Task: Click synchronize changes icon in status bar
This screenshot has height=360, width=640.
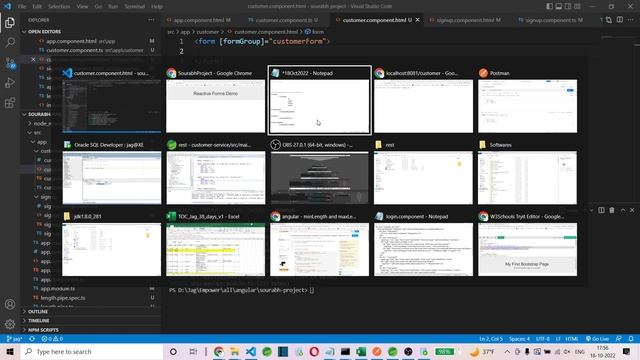Action: click(32, 339)
